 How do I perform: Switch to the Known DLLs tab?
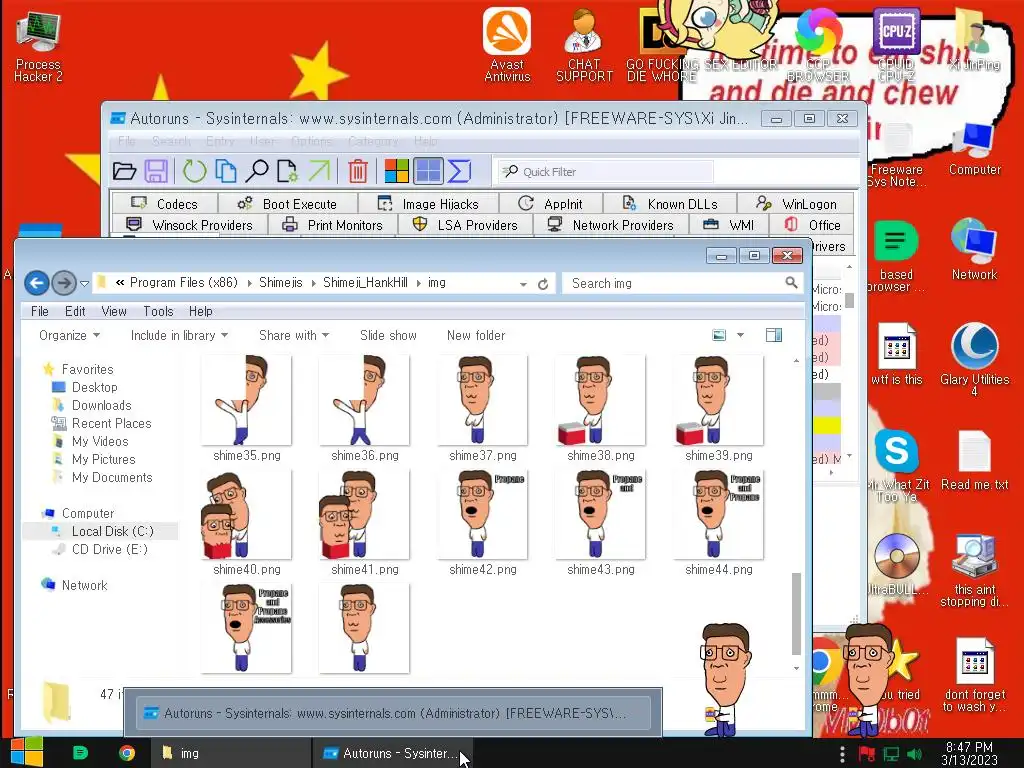670,204
